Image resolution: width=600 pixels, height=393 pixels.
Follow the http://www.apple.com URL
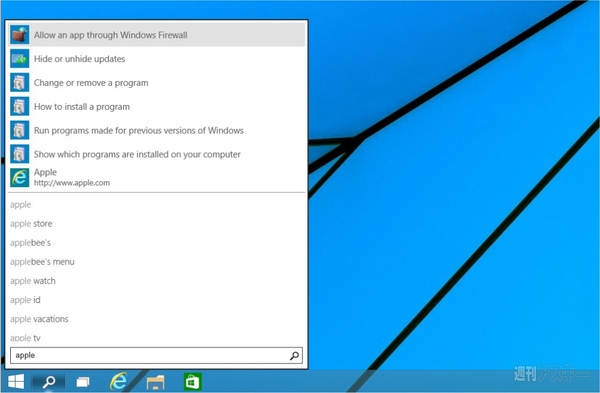[72, 183]
